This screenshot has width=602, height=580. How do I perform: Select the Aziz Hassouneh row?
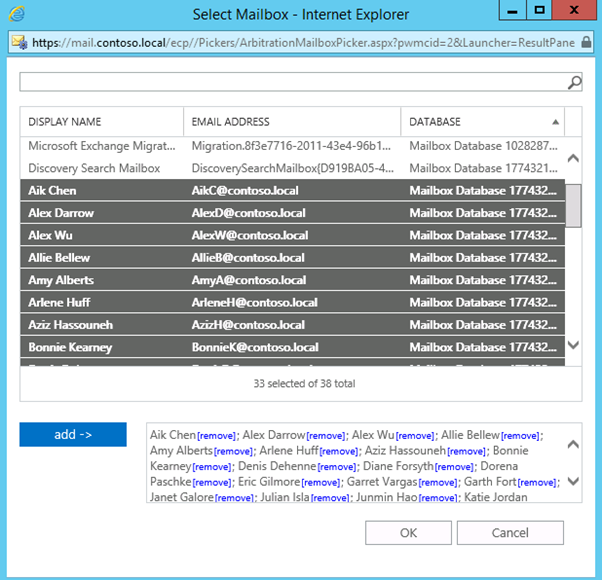(x=293, y=325)
